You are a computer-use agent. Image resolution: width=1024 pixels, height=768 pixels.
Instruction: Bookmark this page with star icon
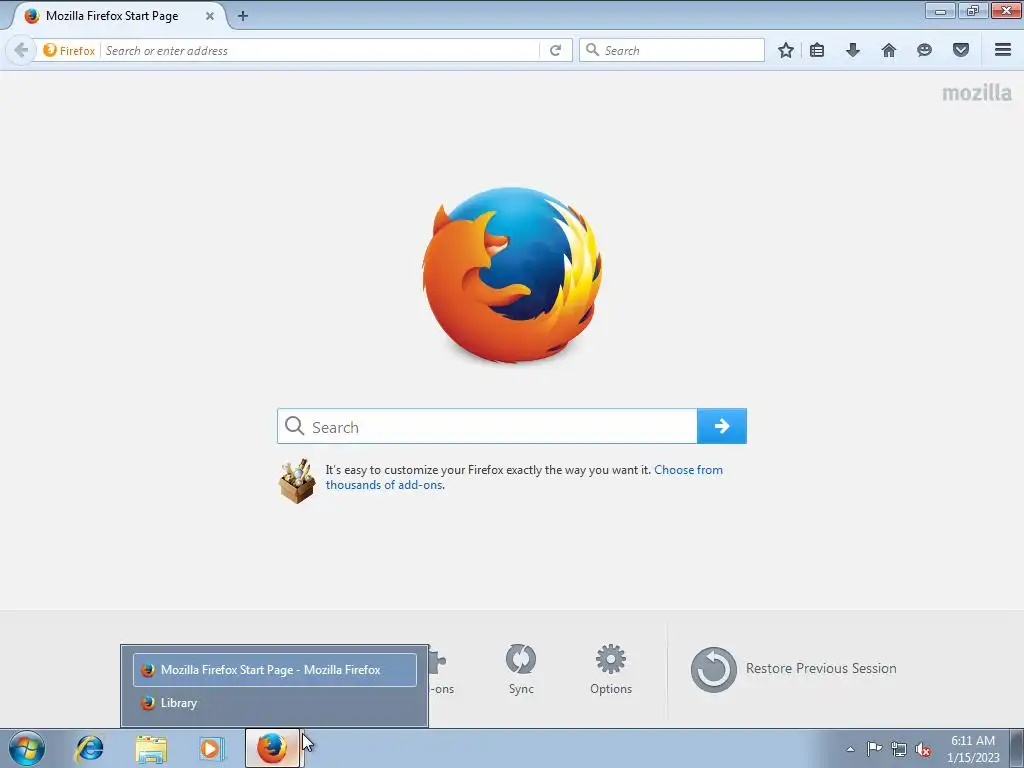[786, 50]
